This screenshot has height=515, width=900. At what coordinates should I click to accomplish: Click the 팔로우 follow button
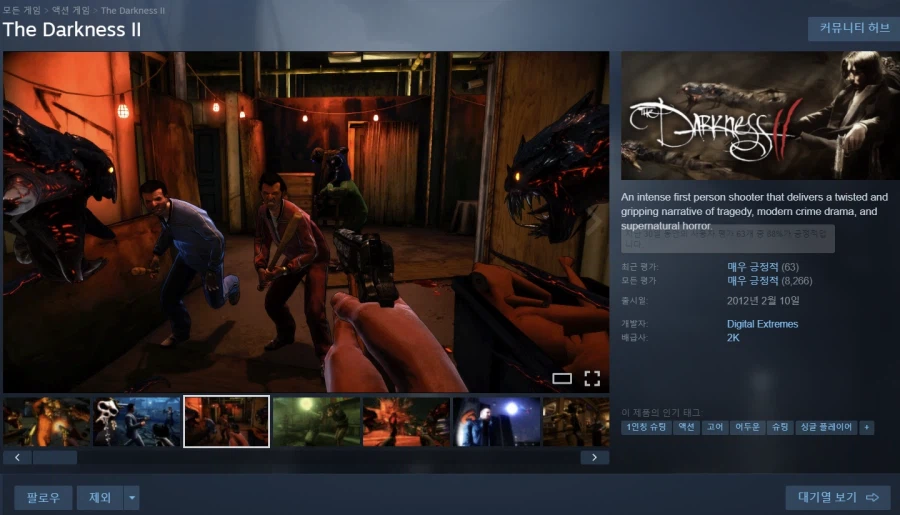pos(43,498)
